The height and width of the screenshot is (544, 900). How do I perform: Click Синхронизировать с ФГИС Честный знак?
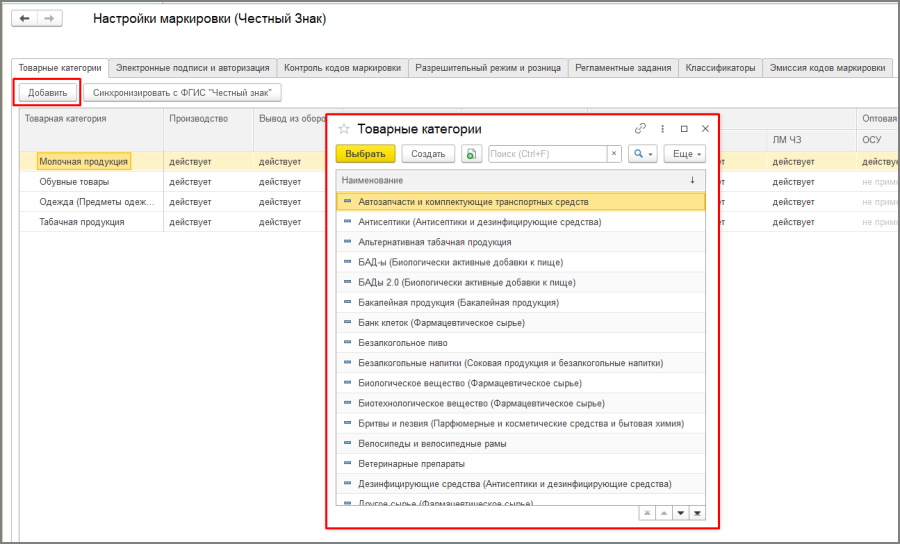tap(182, 92)
